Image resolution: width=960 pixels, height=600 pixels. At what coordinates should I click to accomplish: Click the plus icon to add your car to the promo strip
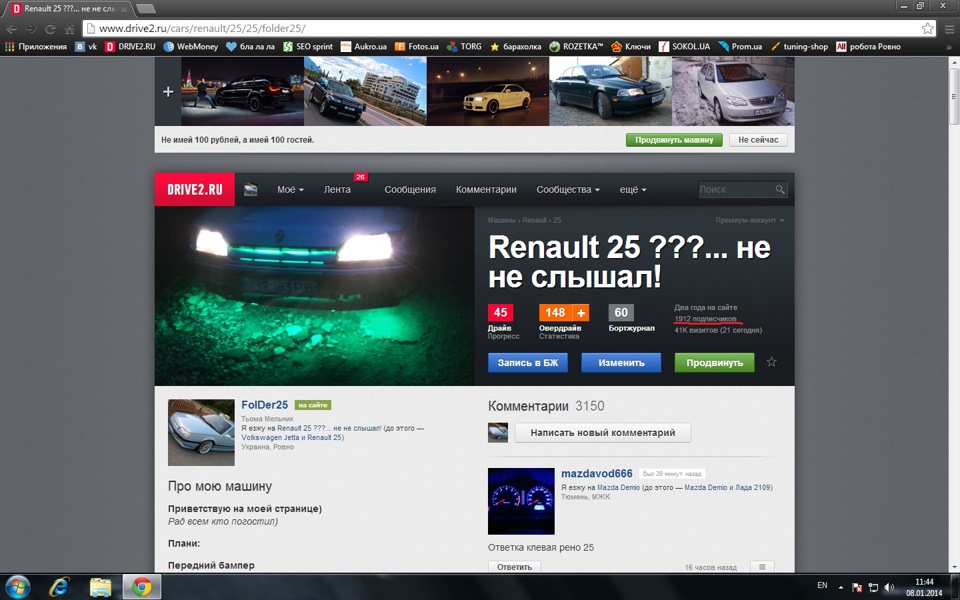tap(168, 92)
